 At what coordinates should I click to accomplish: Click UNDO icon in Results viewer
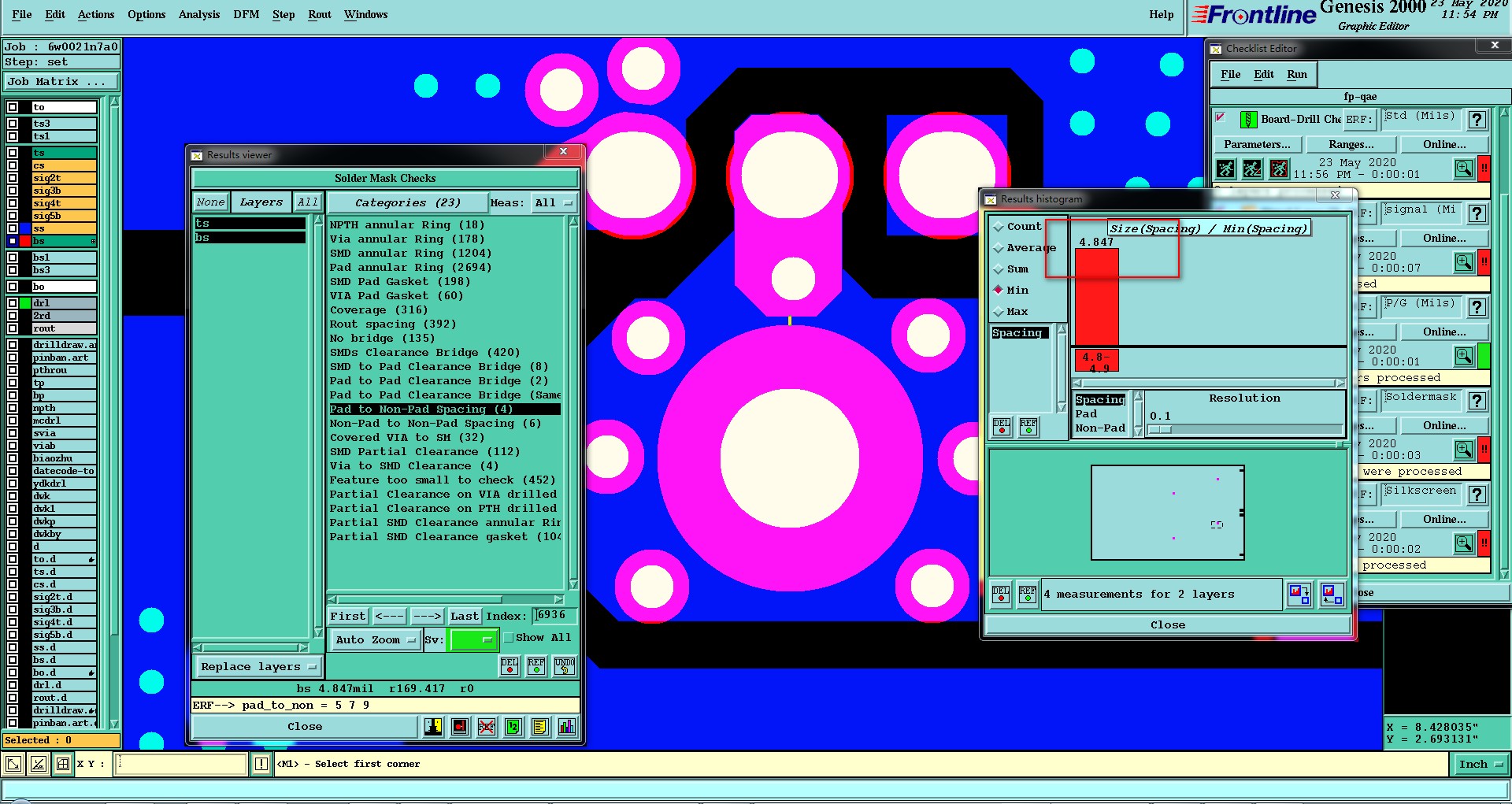click(x=564, y=666)
